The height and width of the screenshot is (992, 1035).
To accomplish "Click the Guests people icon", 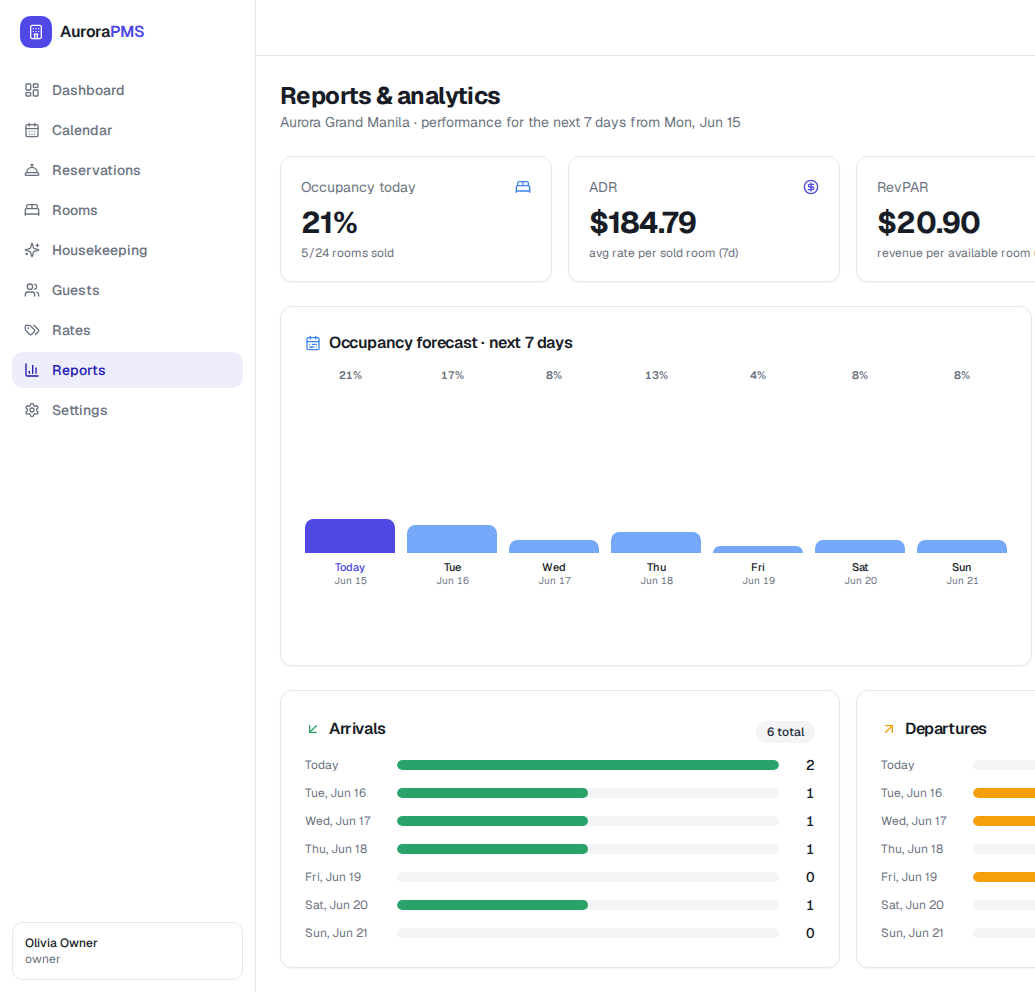I will [x=32, y=290].
